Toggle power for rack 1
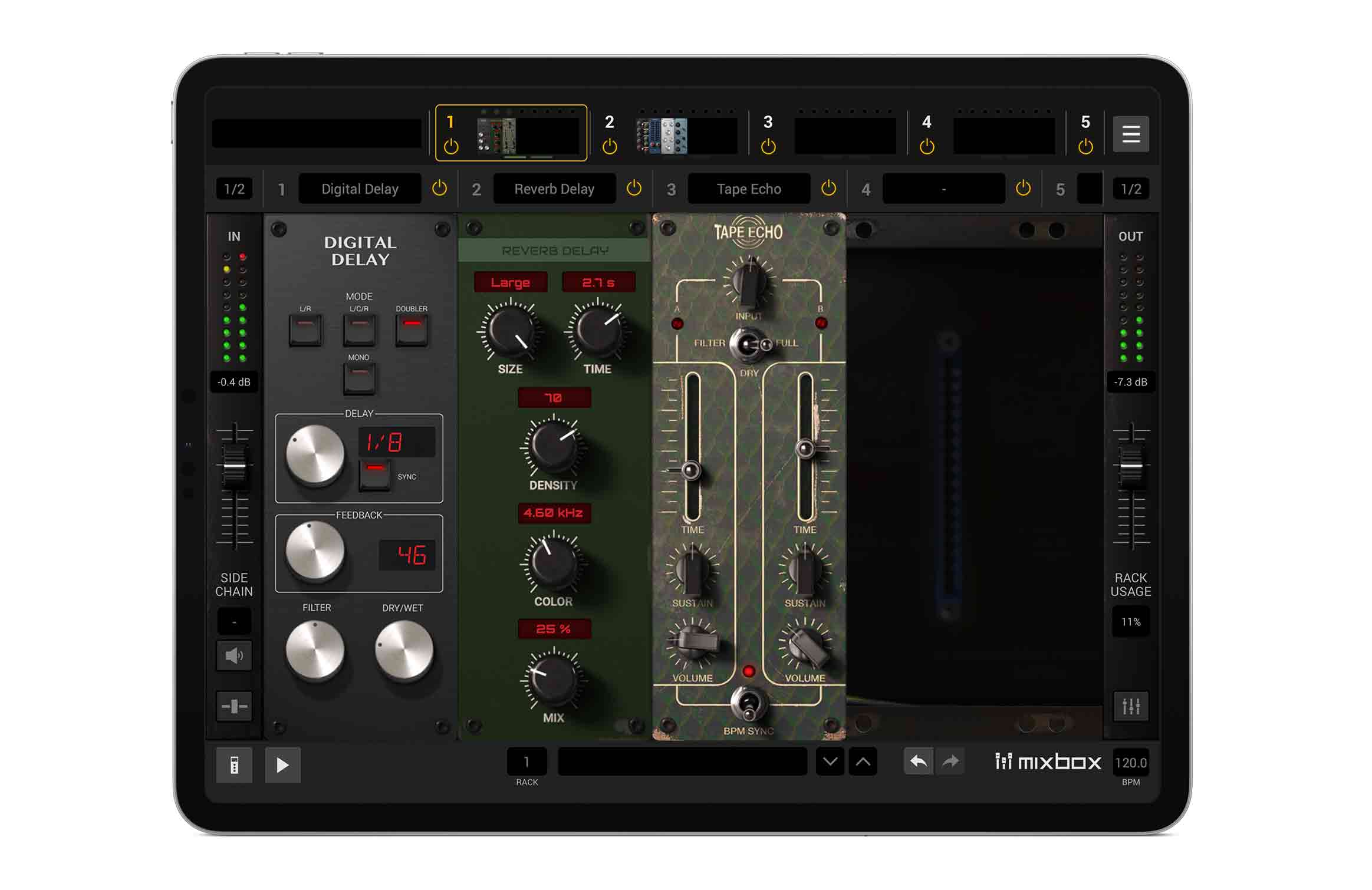 click(451, 146)
